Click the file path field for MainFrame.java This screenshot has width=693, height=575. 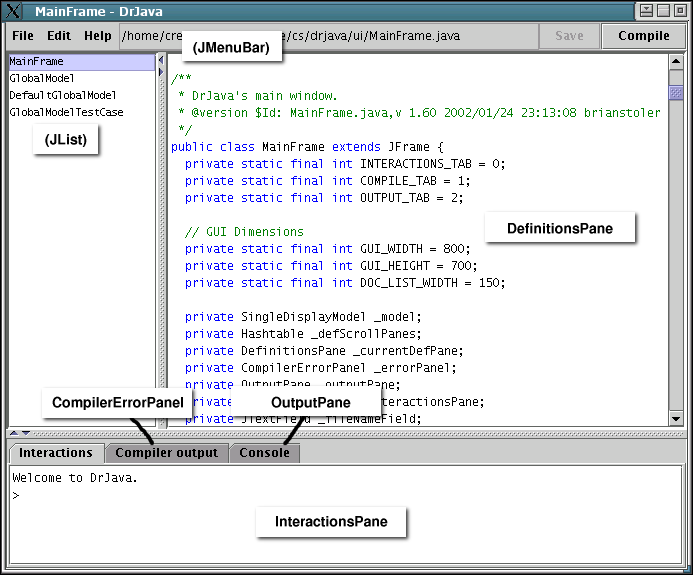(x=329, y=36)
